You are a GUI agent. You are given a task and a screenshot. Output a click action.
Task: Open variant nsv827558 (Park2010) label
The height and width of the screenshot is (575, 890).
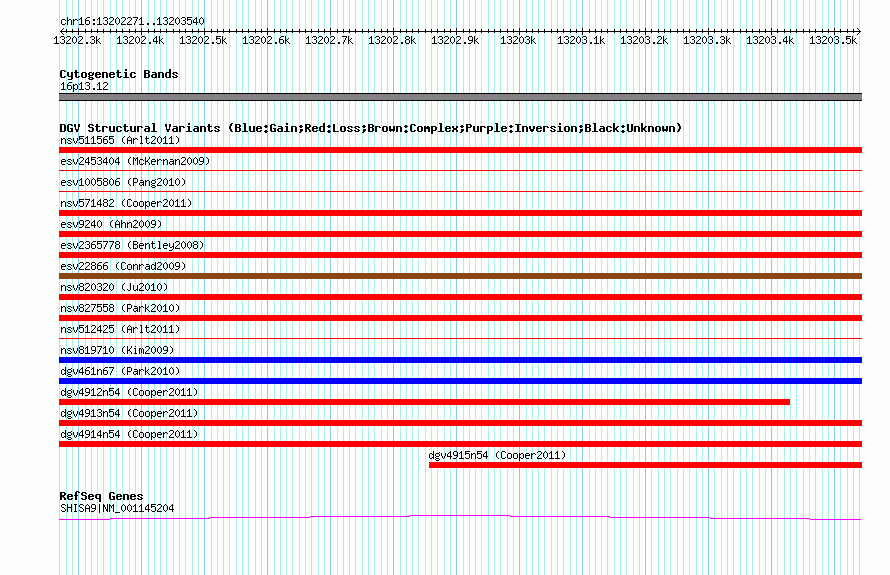click(120, 308)
